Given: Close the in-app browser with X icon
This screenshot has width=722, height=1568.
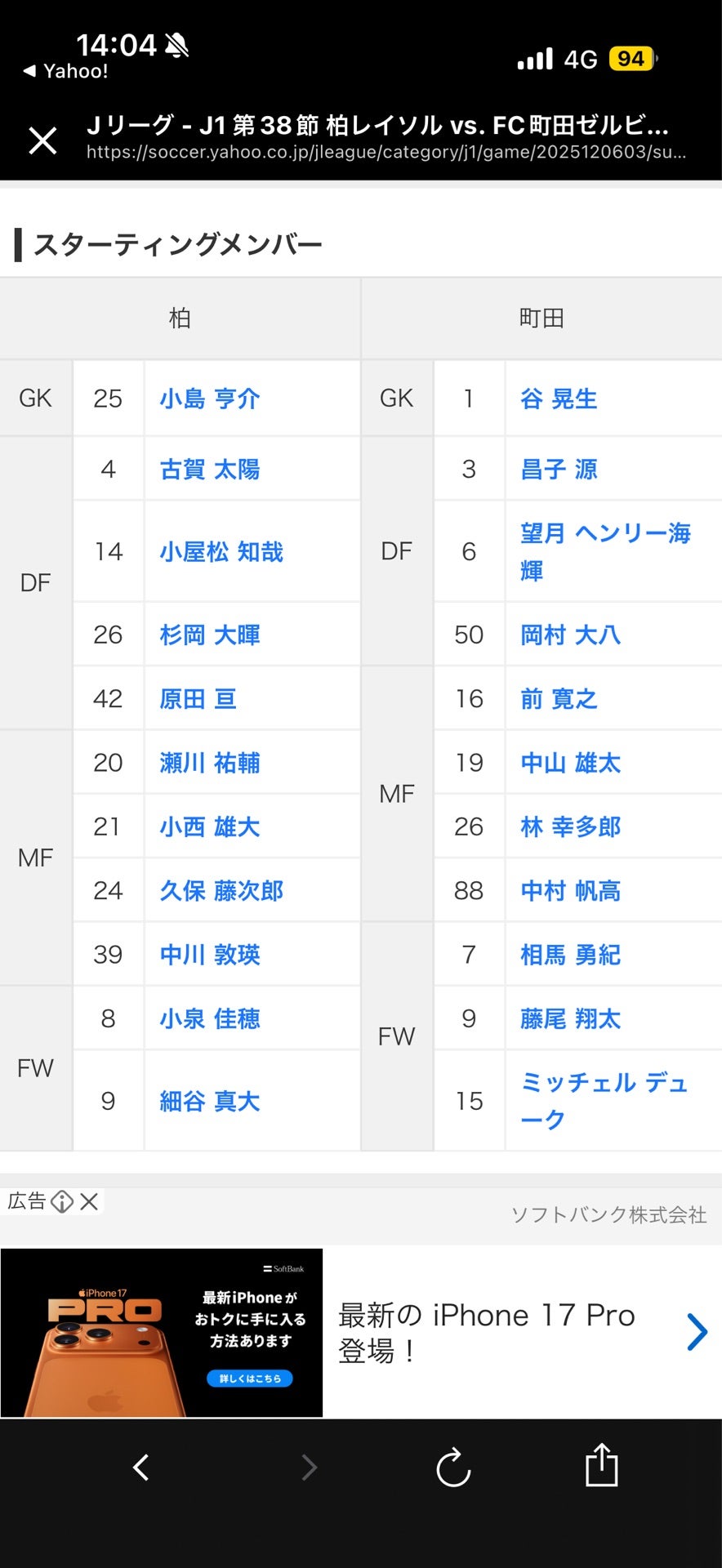Looking at the screenshot, I should pyautogui.click(x=42, y=140).
